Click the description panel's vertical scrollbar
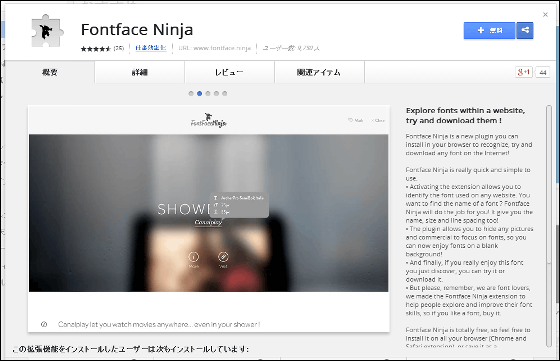 [549, 226]
